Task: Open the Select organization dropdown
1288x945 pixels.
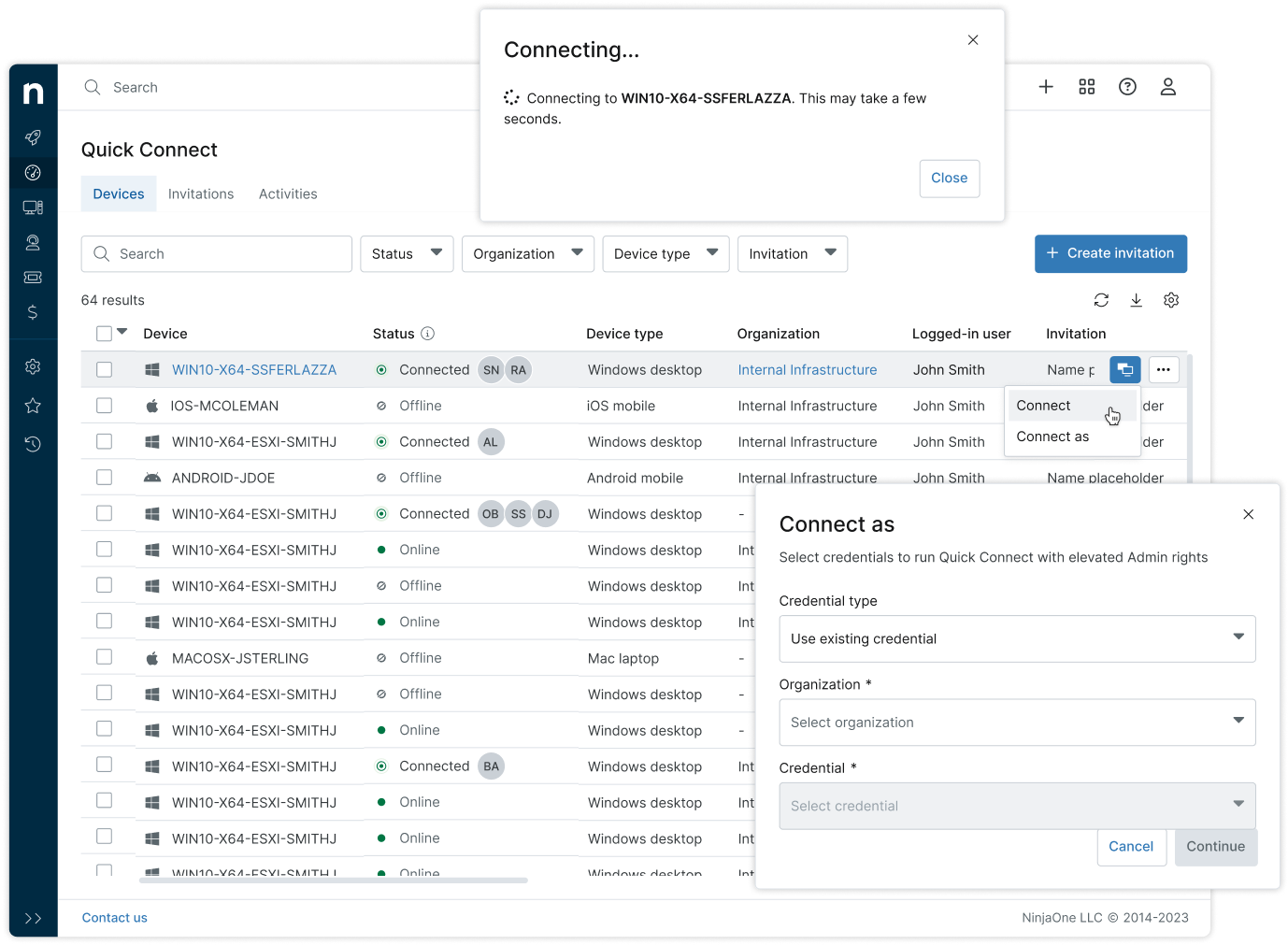Action: (x=1016, y=723)
